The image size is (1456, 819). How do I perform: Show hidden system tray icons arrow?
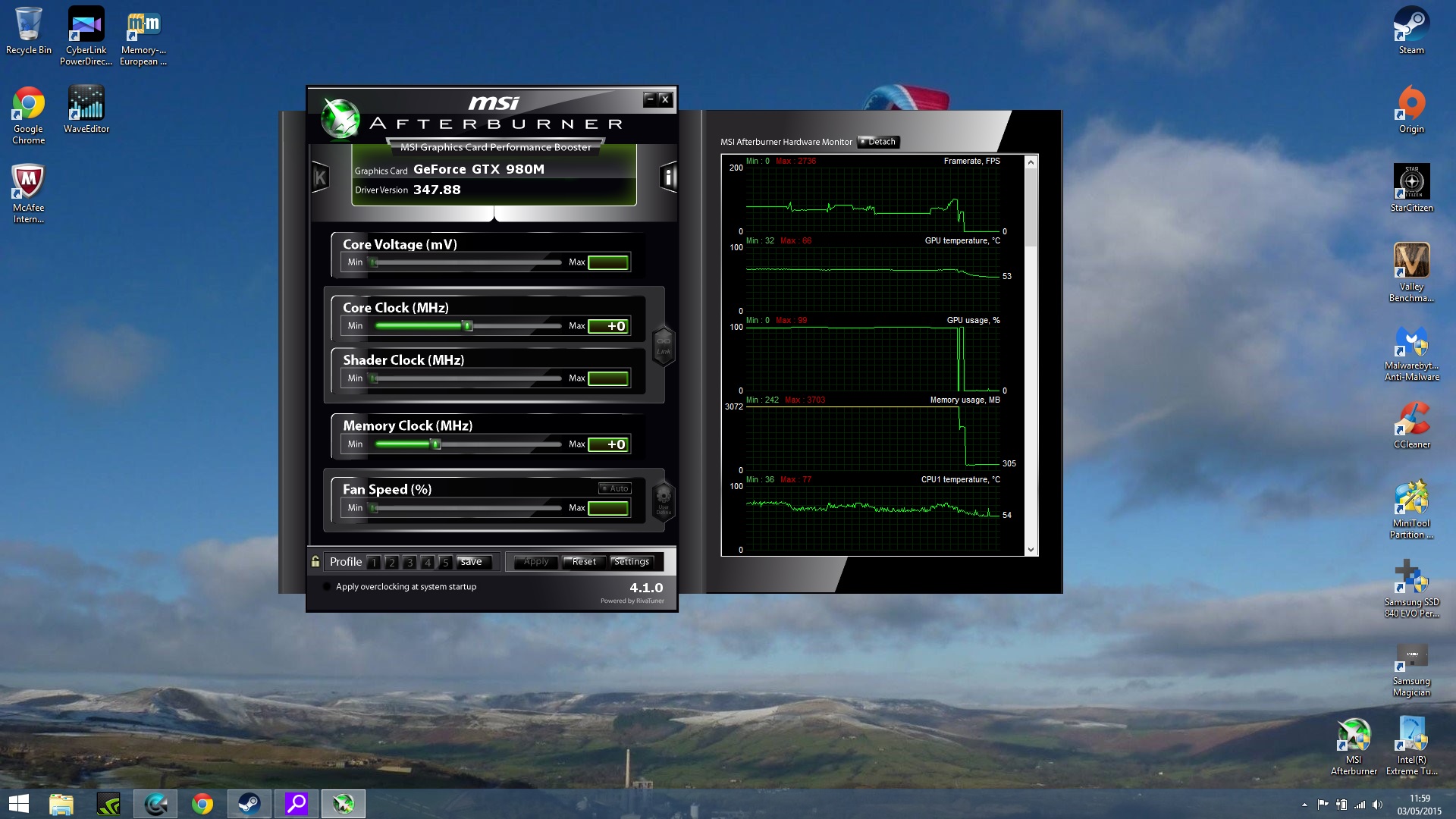[x=1304, y=805]
